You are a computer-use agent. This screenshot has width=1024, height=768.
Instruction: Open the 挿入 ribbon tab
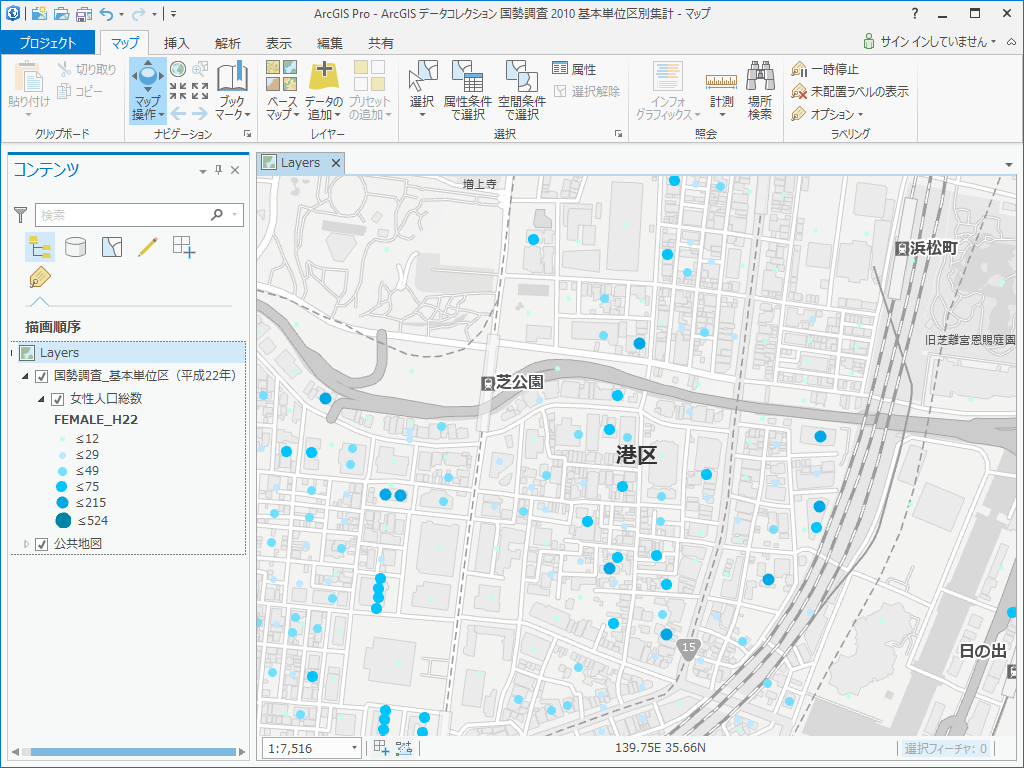click(x=176, y=43)
